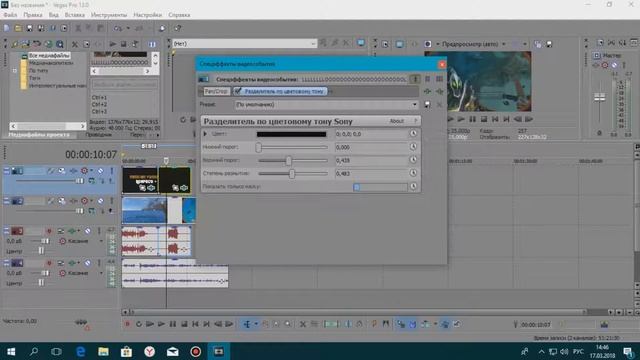Open automation mode Касание dropdown on audio track 4
This screenshot has width=640, height=360.
[x=101, y=273]
